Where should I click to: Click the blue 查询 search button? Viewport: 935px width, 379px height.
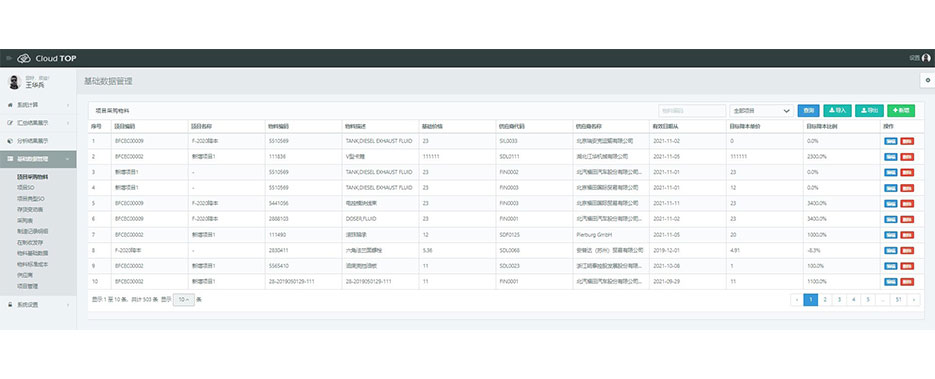[809, 110]
